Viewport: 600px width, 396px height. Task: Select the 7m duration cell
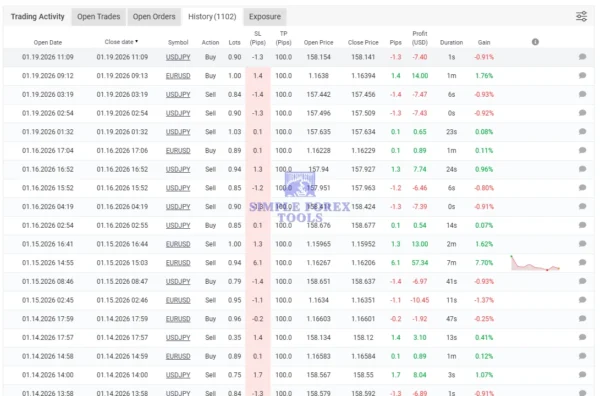[x=452, y=262]
